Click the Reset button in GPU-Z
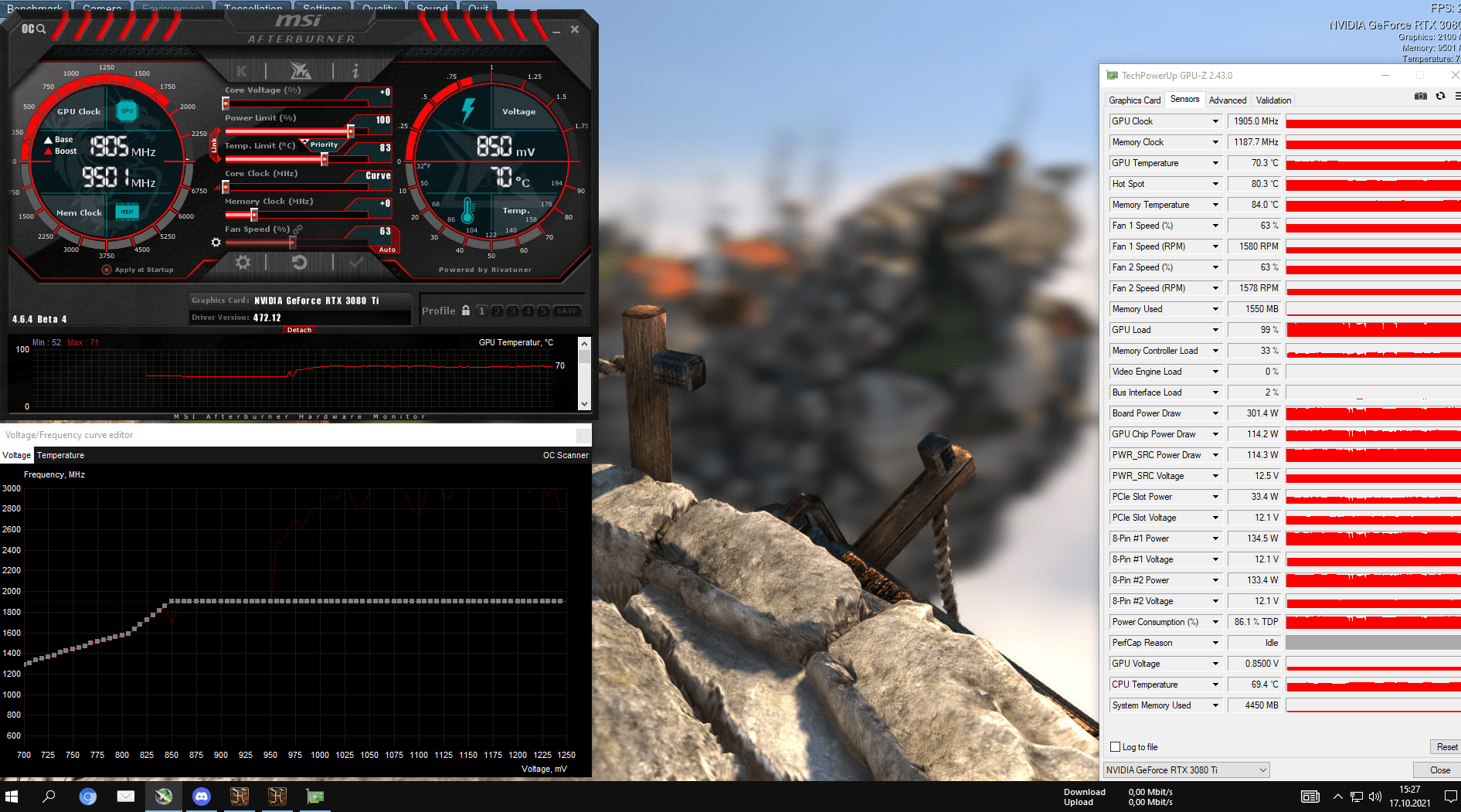This screenshot has width=1461, height=812. 1447,747
